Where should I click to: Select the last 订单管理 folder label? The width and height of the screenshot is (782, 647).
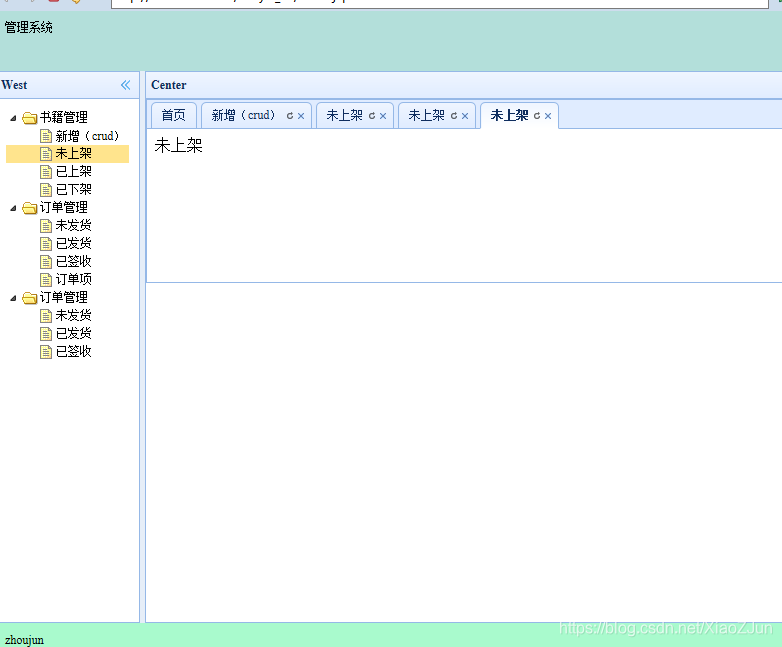tap(64, 298)
